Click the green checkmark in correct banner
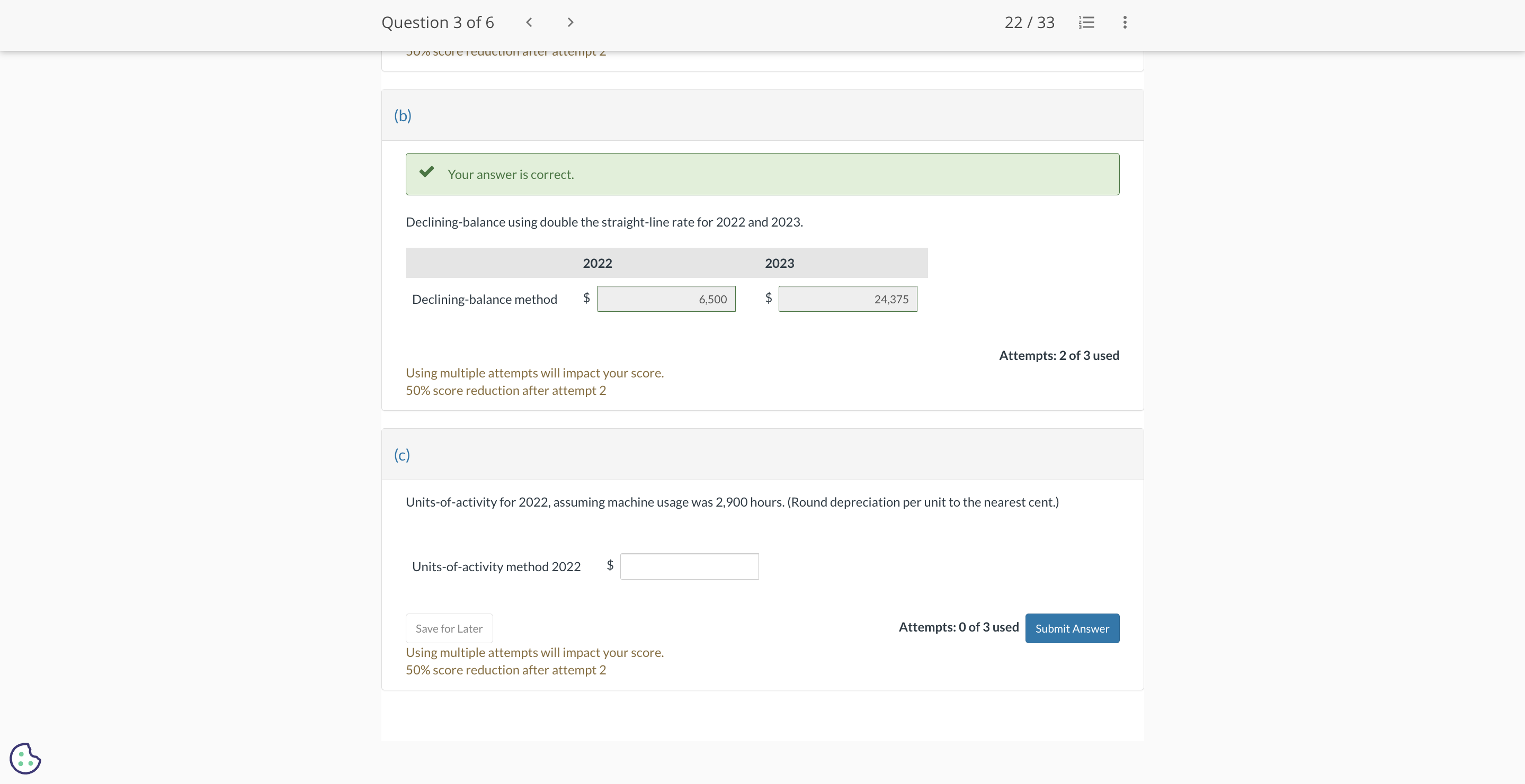This screenshot has height=784, width=1525. click(427, 172)
